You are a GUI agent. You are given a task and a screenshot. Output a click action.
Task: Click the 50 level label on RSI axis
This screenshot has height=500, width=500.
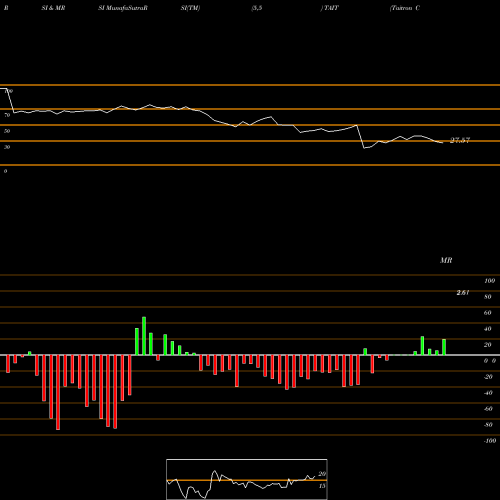point(7,131)
